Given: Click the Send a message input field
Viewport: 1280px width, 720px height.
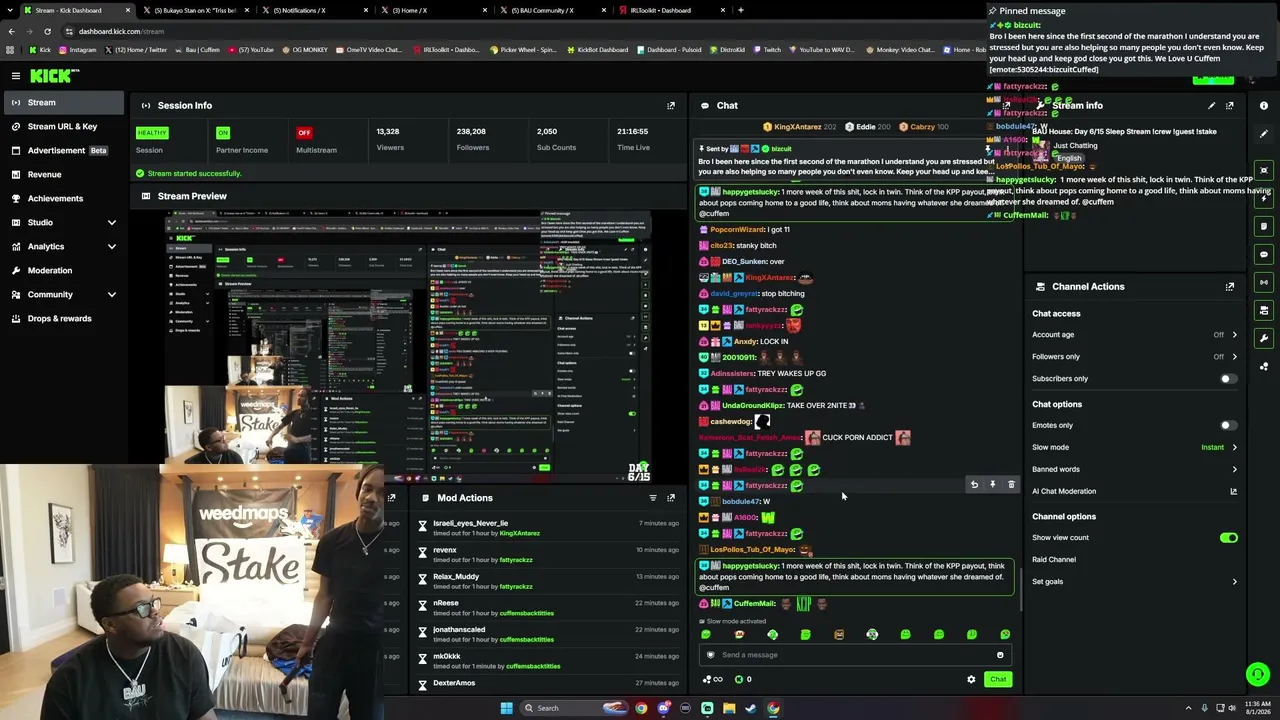Looking at the screenshot, I should click(853, 655).
